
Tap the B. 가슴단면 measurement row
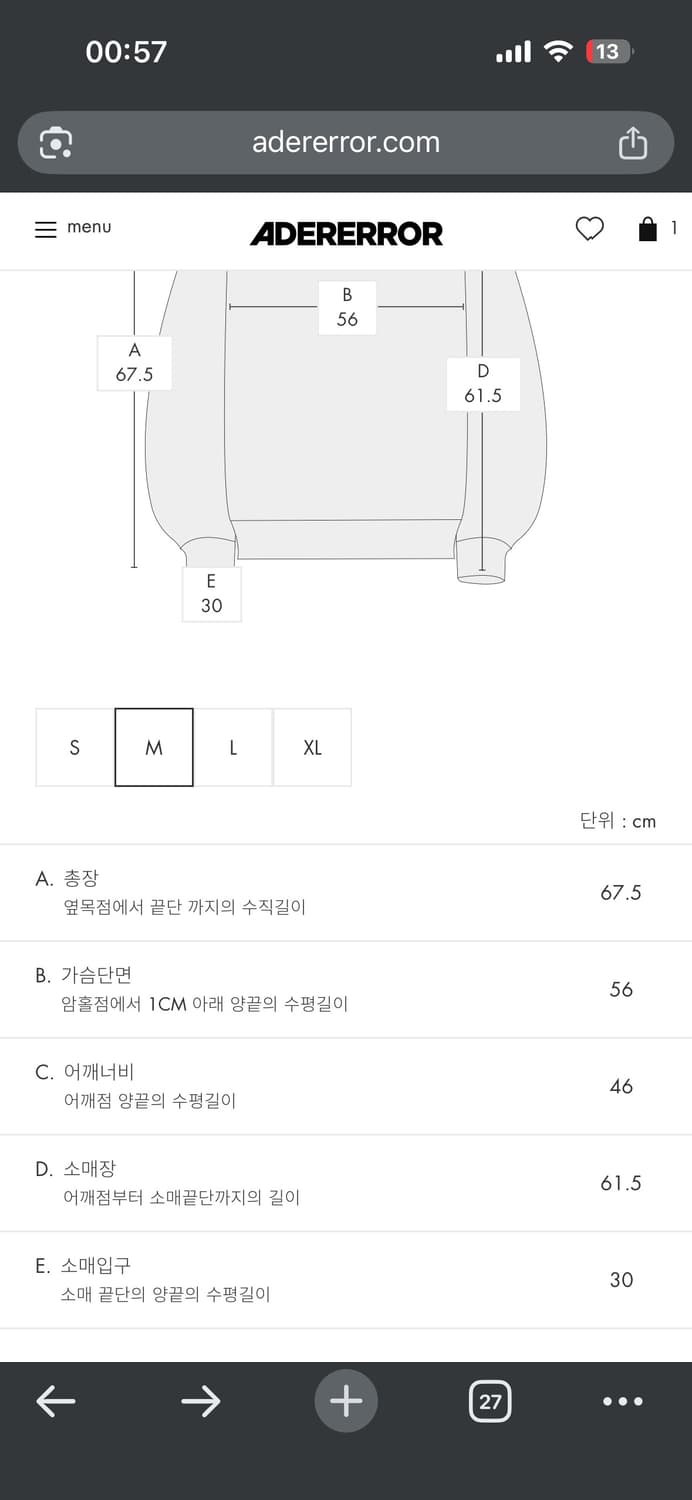pyautogui.click(x=346, y=989)
